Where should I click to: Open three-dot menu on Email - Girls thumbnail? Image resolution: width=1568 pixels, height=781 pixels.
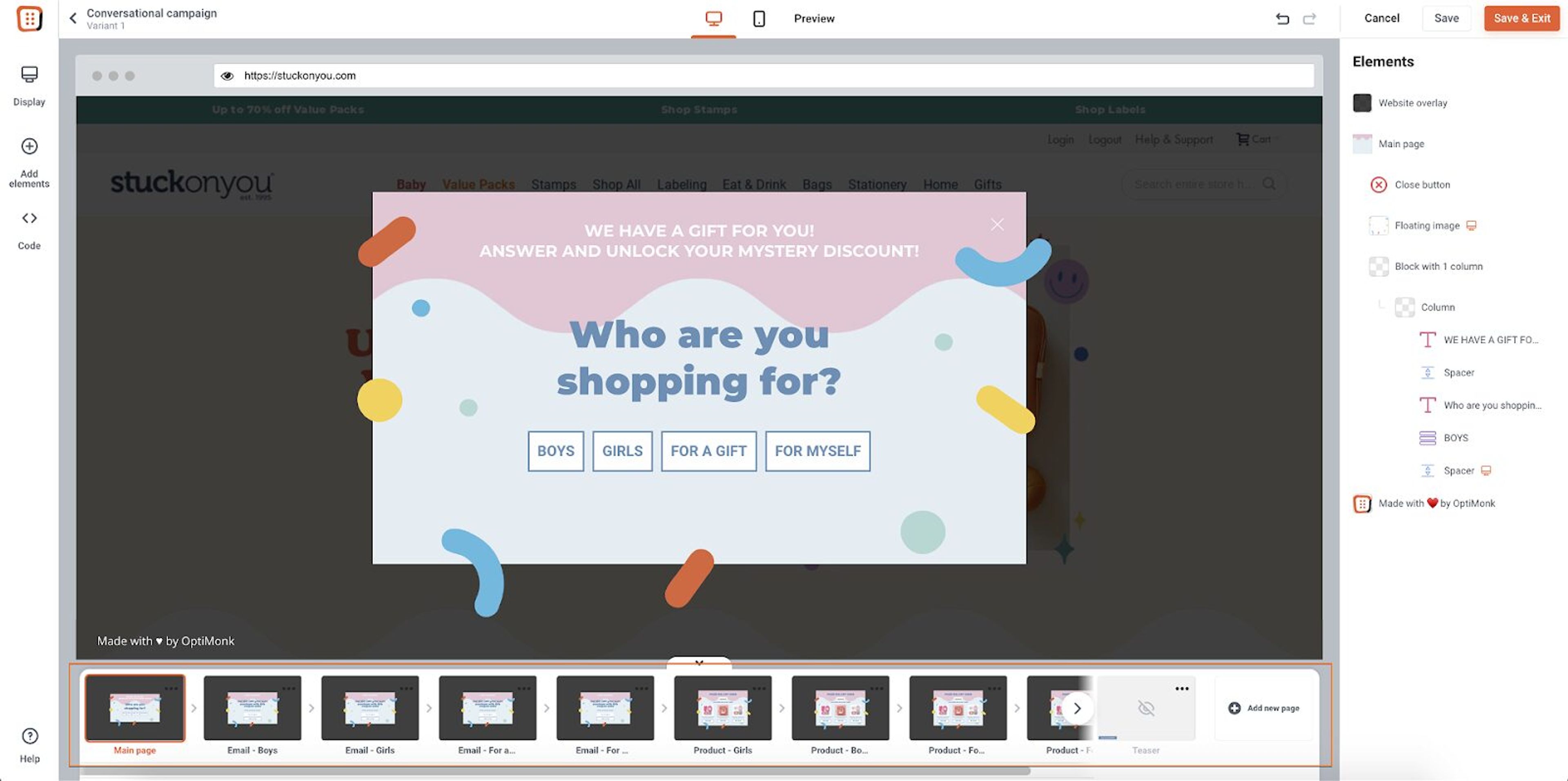(x=406, y=688)
